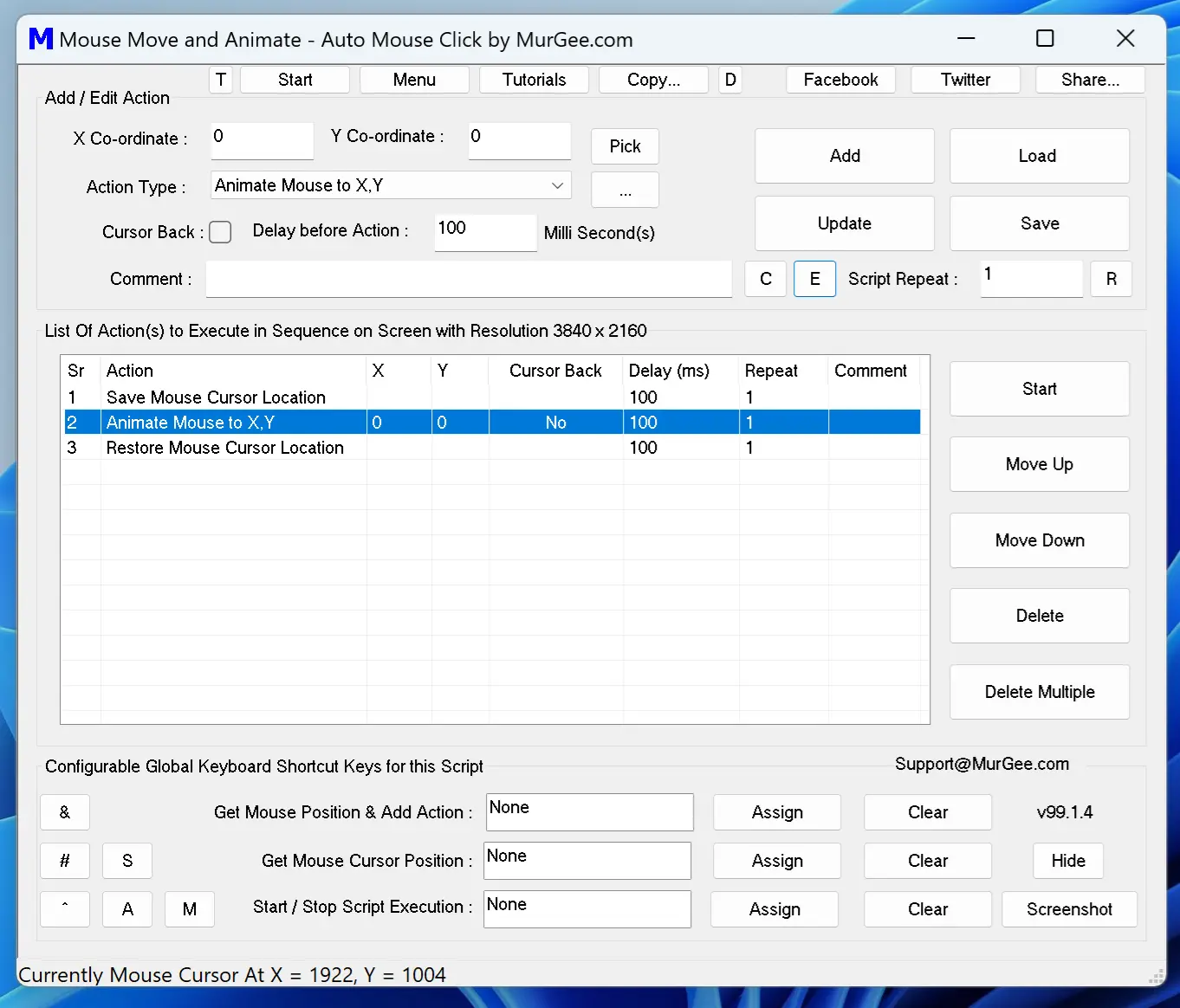The width and height of the screenshot is (1180, 1008).
Task: Click the D icon beside the Copy button
Action: click(x=729, y=79)
